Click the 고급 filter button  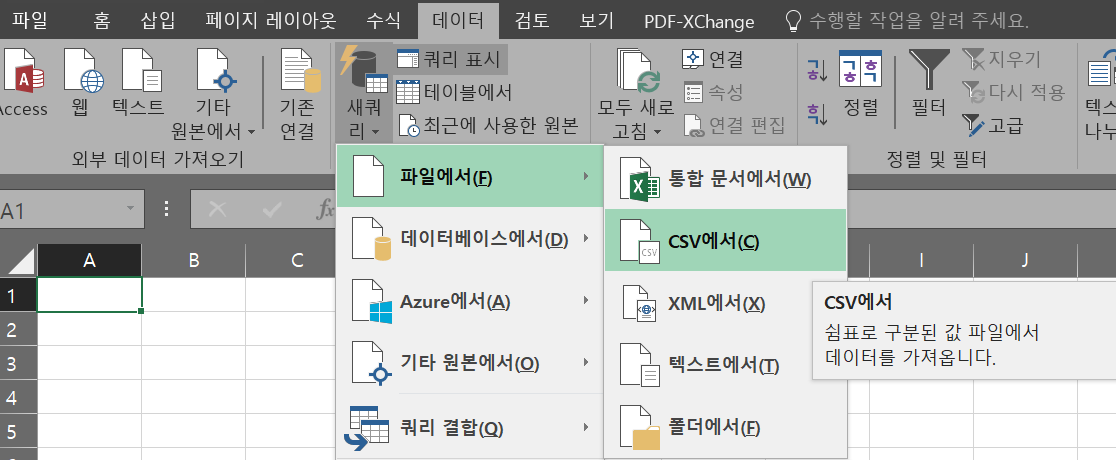point(992,125)
